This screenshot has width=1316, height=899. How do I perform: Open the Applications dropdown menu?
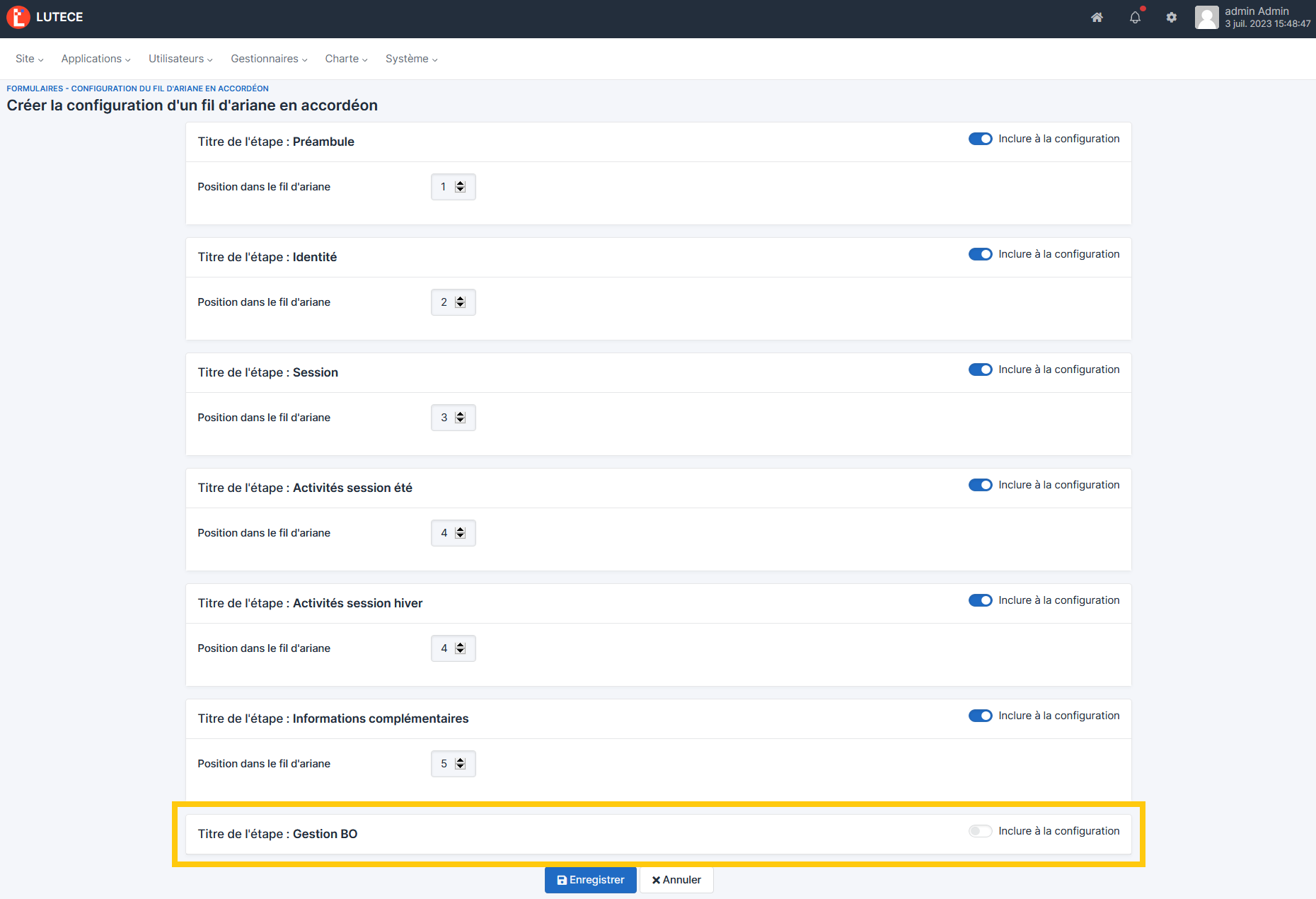click(96, 59)
